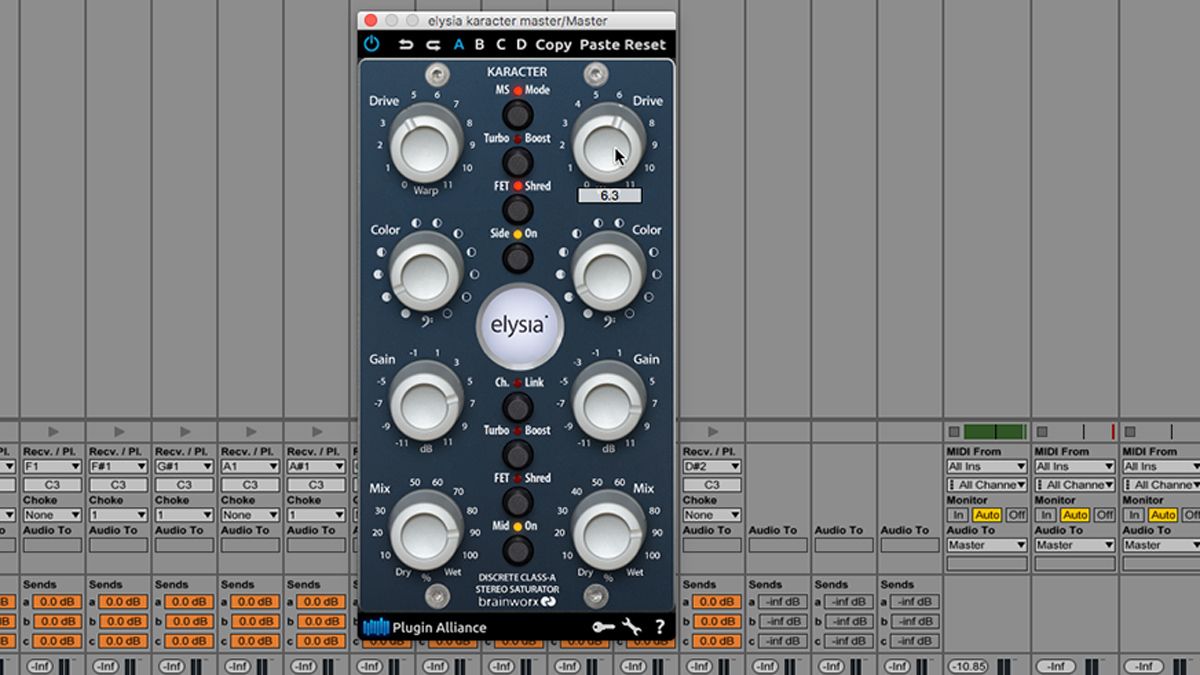Screen dimensions: 1200x675
Task: Open the question mark help icon
Action: point(659,628)
